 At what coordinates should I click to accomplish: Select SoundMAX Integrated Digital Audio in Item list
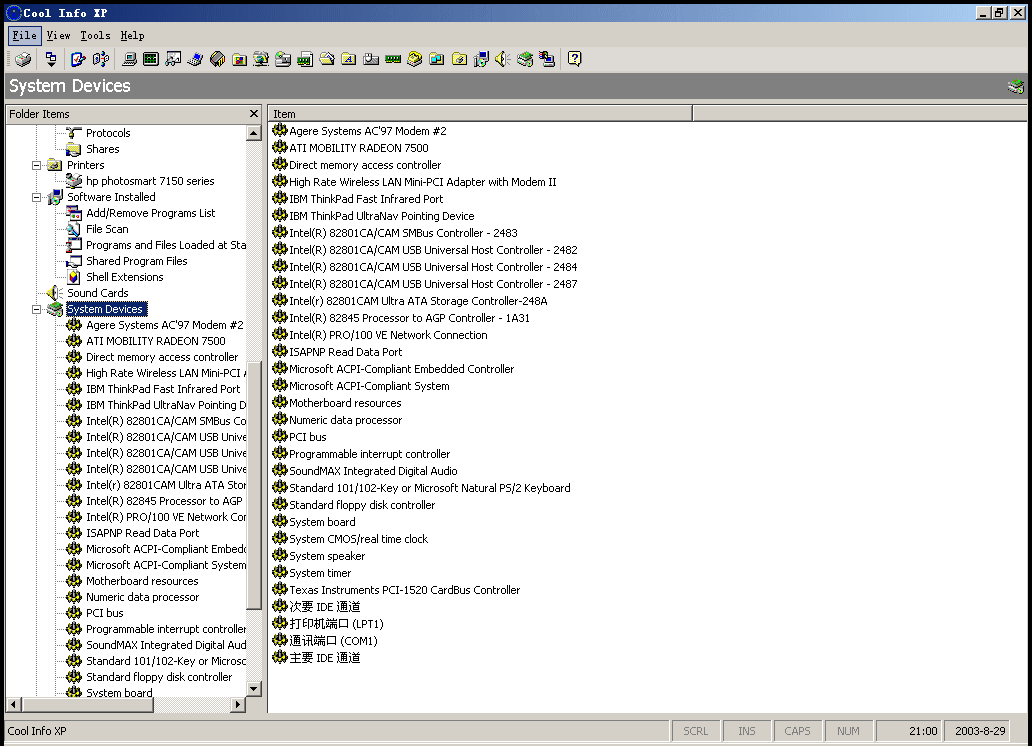point(373,471)
